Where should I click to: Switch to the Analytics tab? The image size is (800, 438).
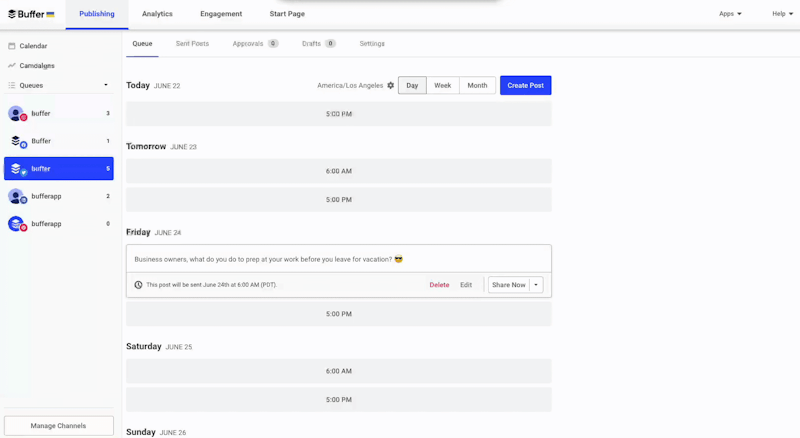(x=157, y=14)
